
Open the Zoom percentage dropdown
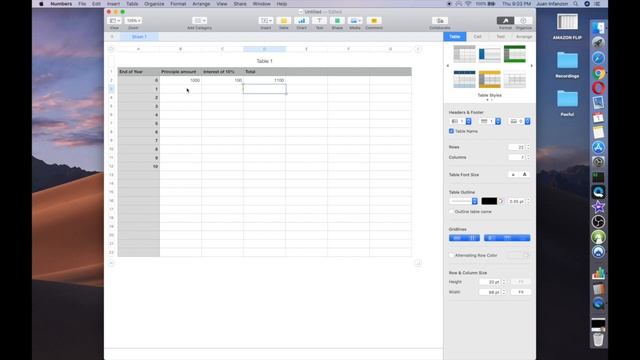133,21
